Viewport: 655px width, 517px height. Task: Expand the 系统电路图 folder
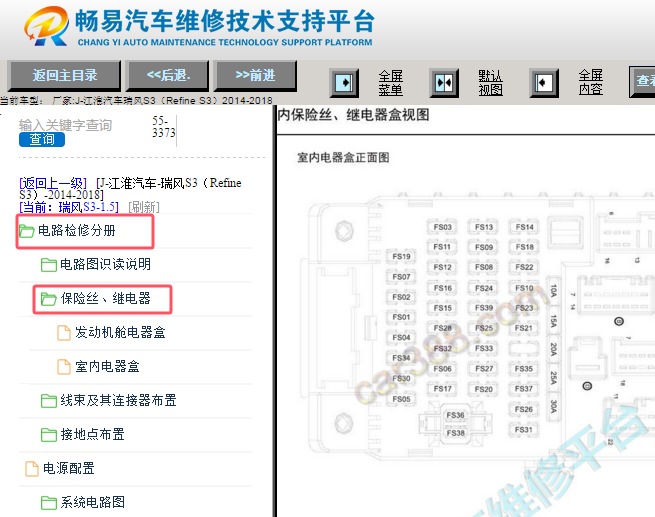click(x=92, y=502)
